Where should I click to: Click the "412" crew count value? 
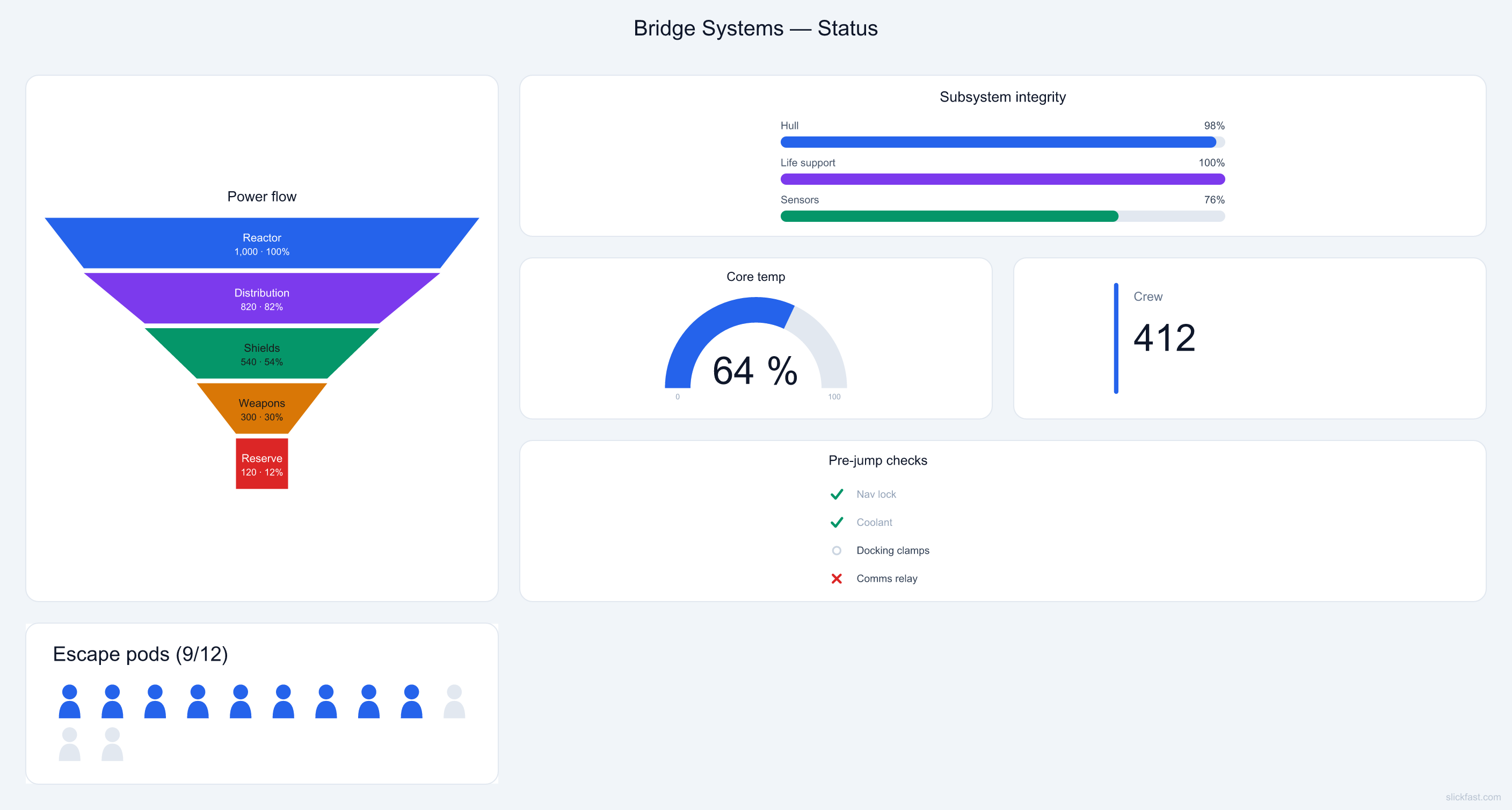click(x=1164, y=338)
